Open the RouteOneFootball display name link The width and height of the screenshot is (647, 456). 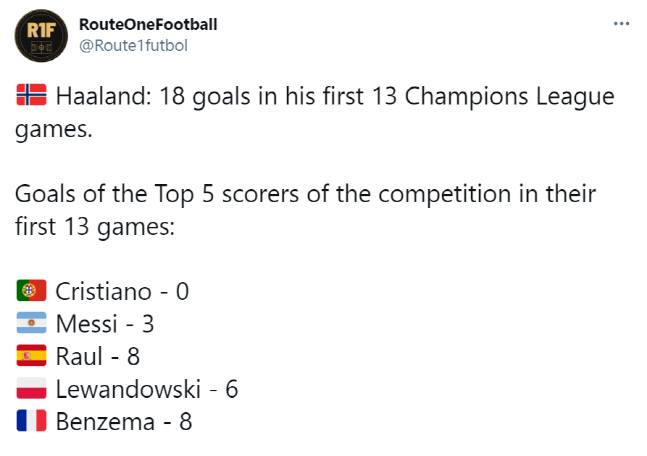tap(146, 24)
